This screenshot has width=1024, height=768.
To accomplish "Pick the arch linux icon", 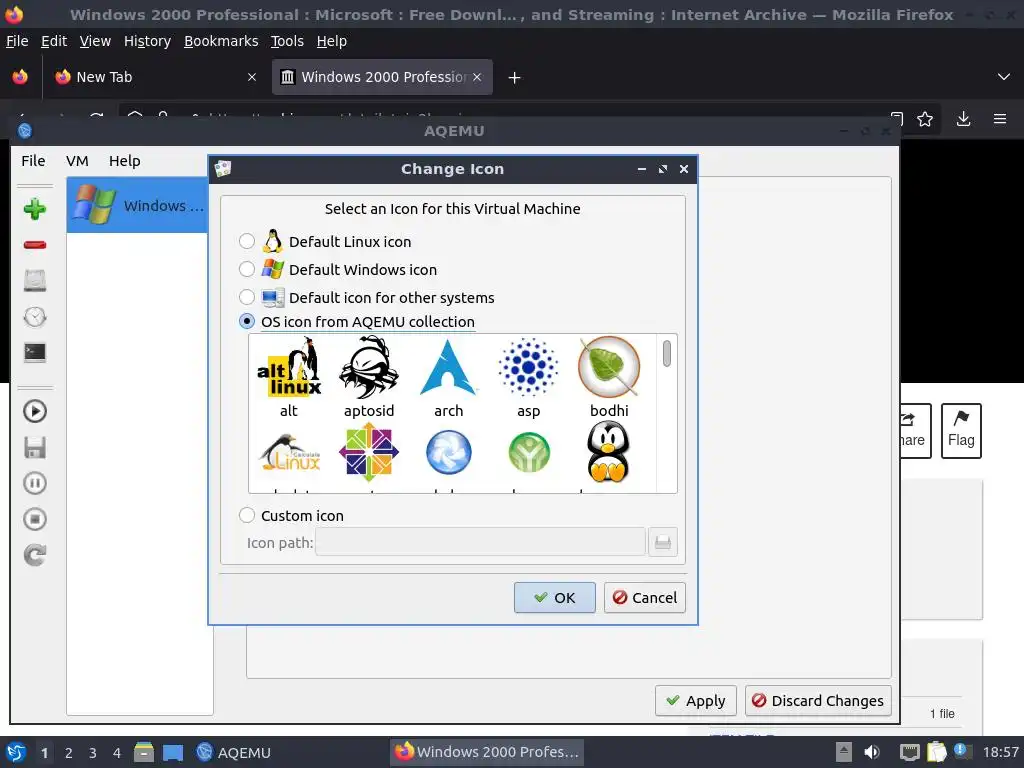I will [449, 367].
